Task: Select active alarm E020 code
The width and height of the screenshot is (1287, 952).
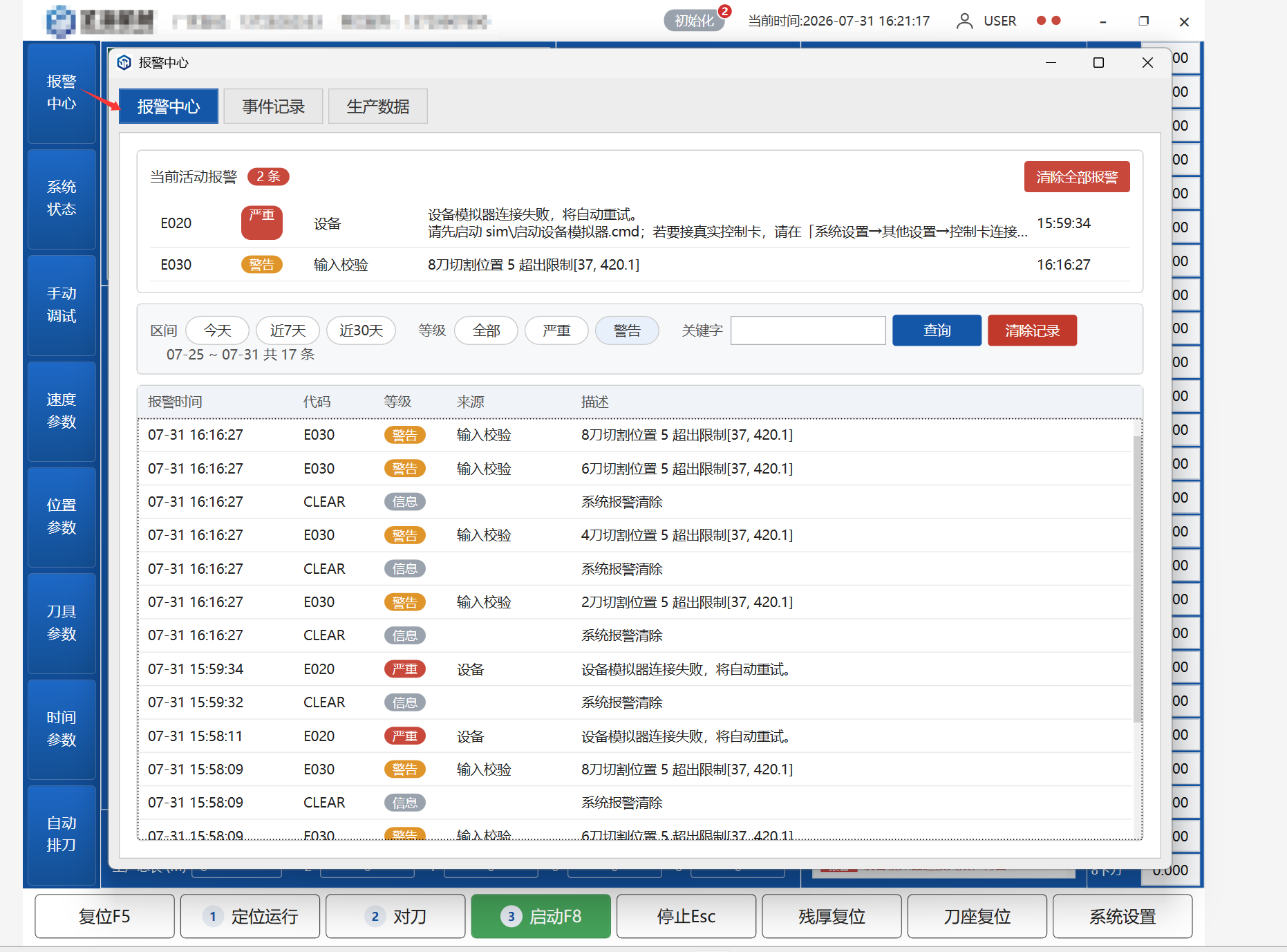Action: click(x=176, y=223)
